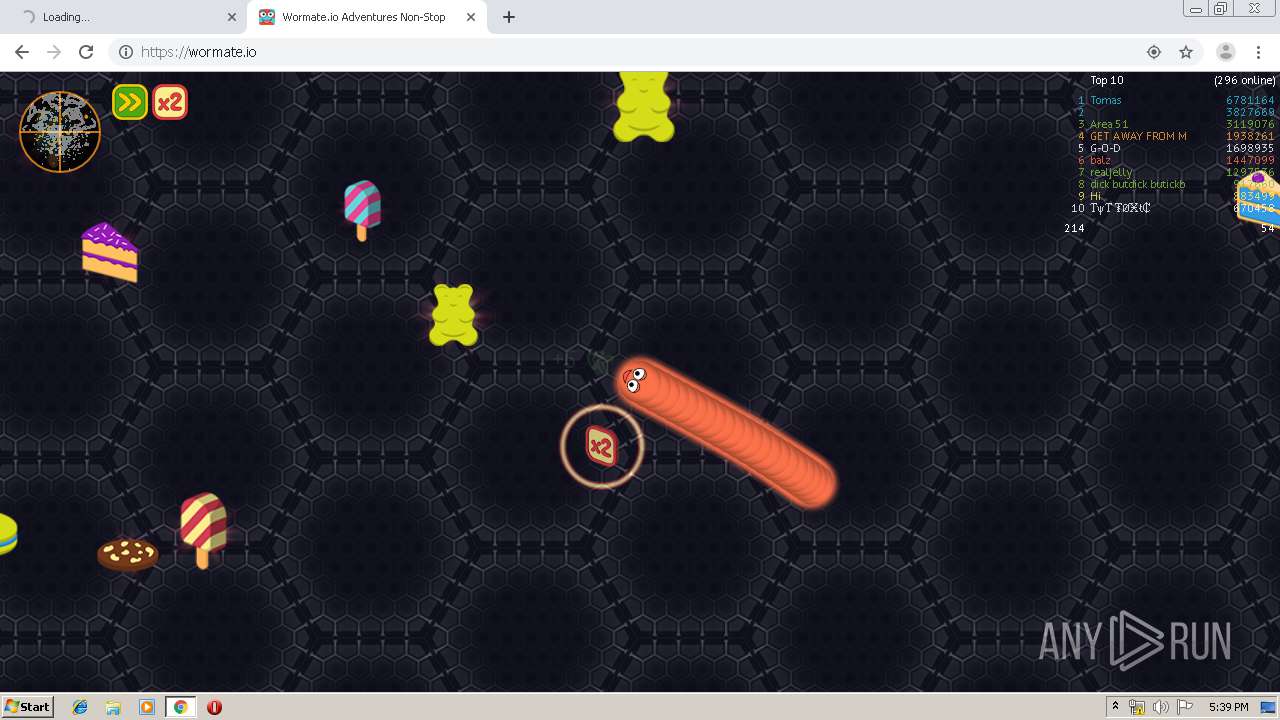Eat the pink and blue striped popsicle
This screenshot has width=1280, height=720.
coord(362,209)
